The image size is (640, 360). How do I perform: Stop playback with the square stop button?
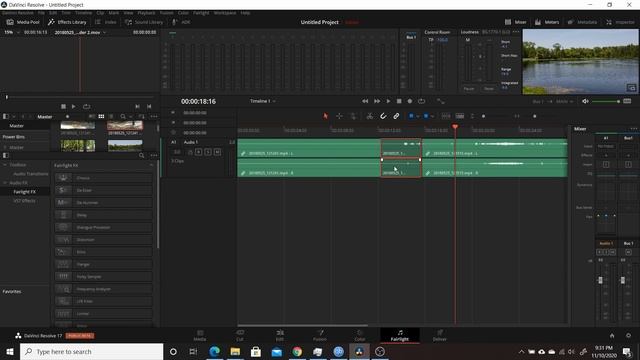399,101
